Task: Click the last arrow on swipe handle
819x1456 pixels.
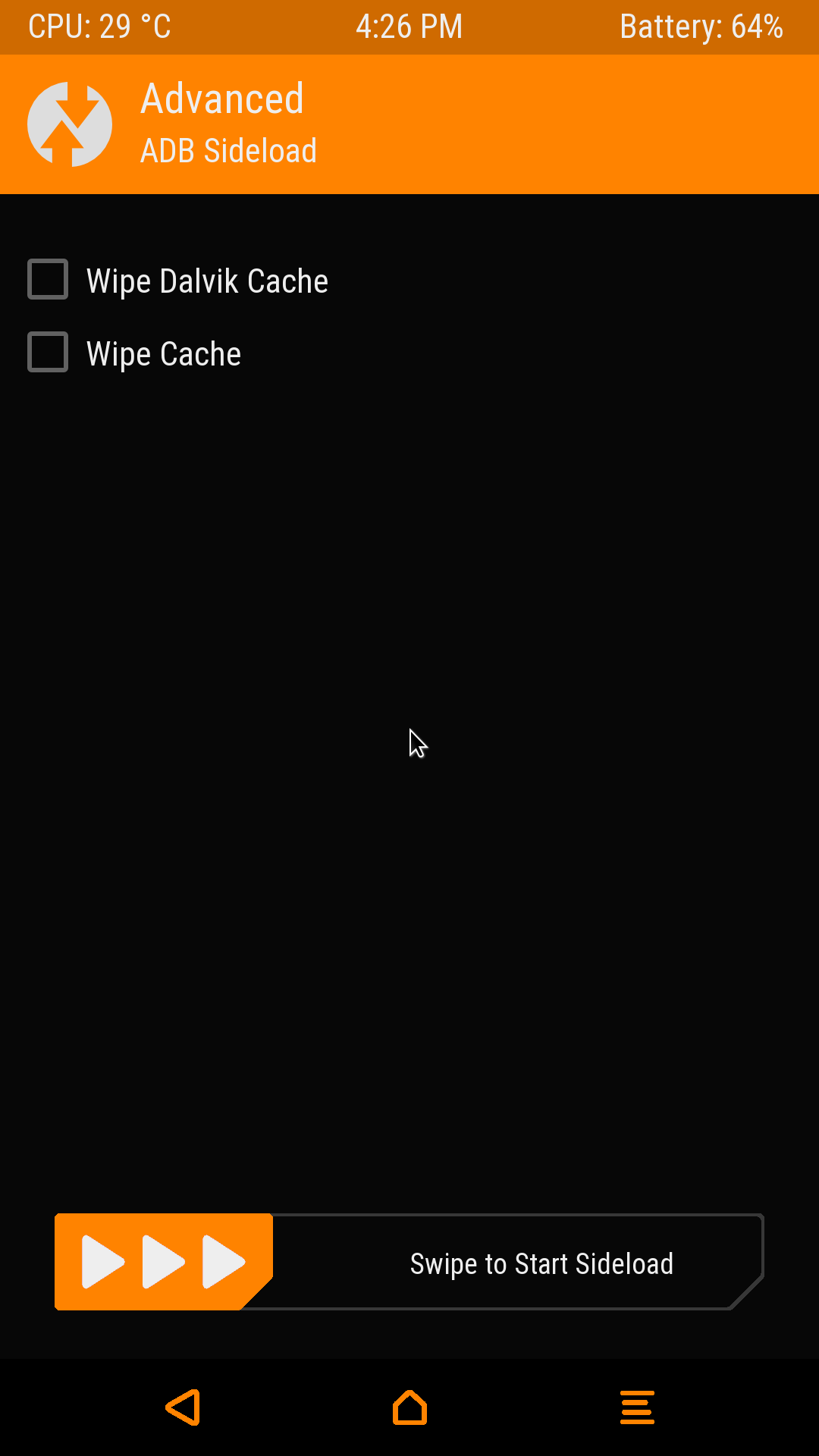Action: 224,1262
